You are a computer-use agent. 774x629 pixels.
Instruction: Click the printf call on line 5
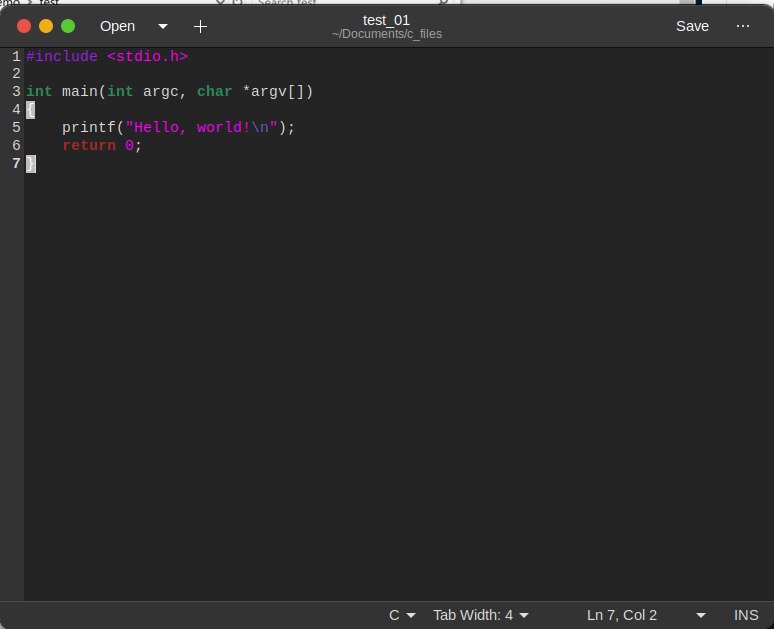(x=89, y=127)
